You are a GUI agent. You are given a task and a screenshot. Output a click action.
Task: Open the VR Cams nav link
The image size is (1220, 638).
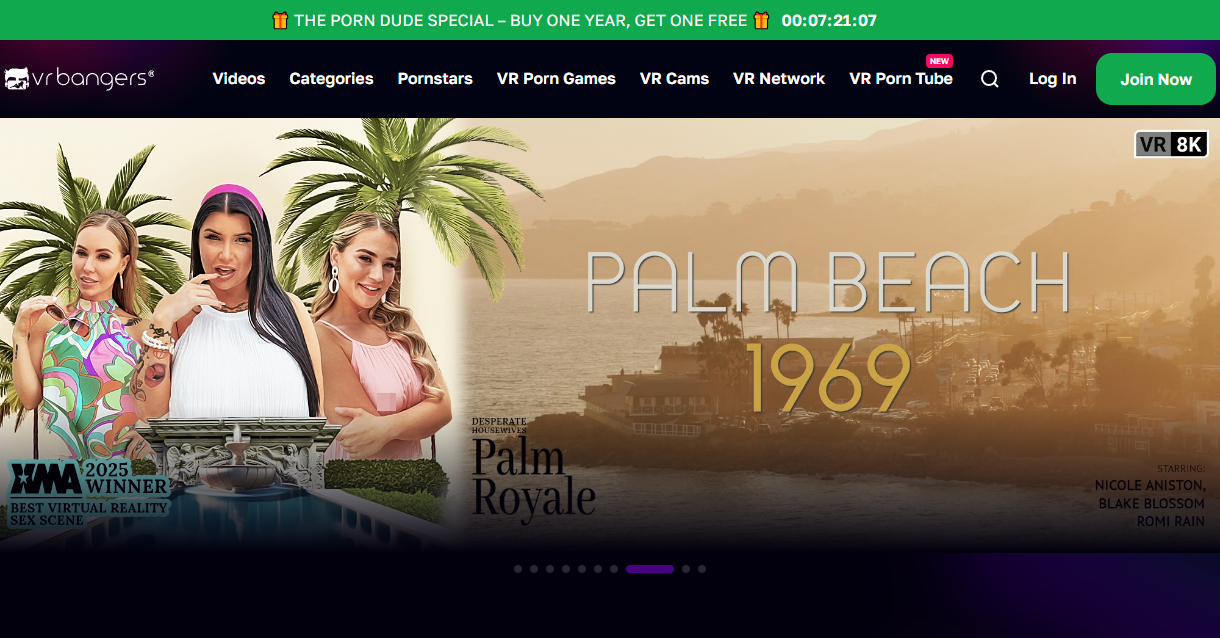coord(674,79)
